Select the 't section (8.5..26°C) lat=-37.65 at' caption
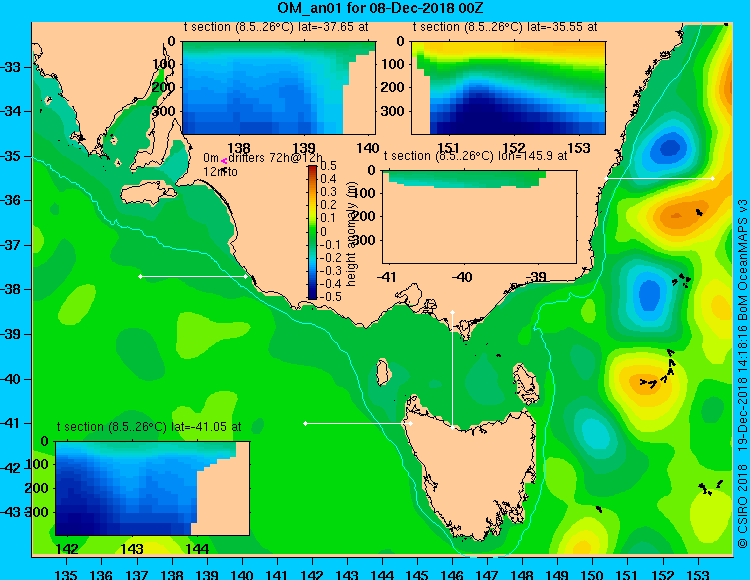Screen dimensions: 750x580 click(x=276, y=27)
